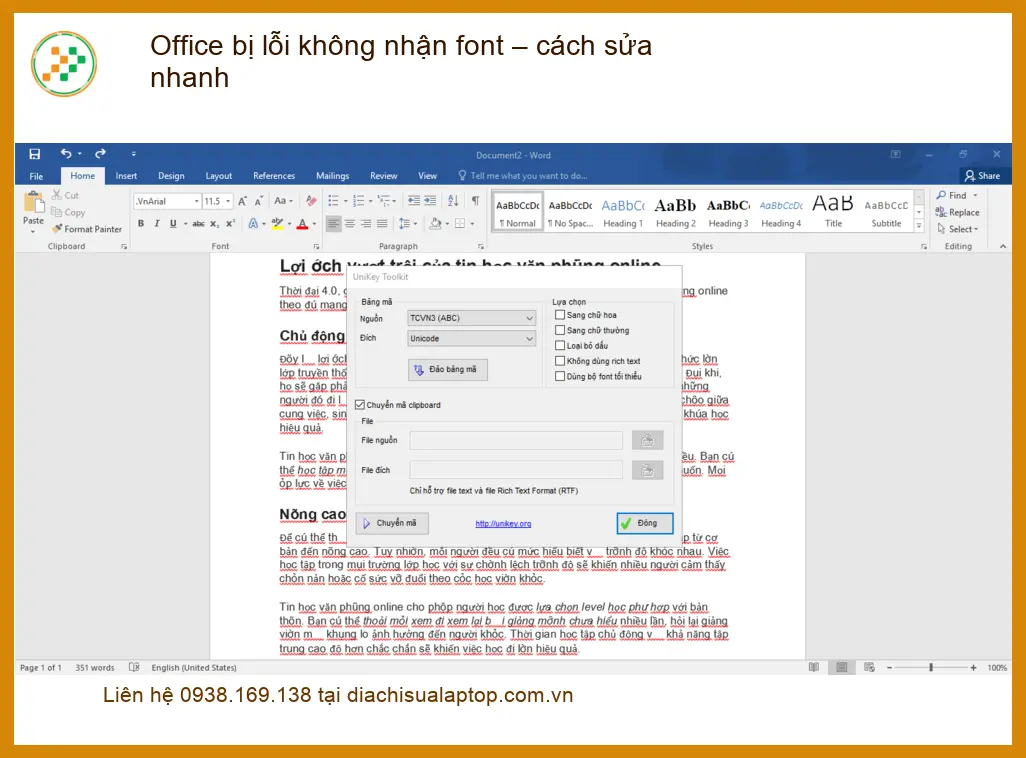Click the 'Chuyển mã' button

pyautogui.click(x=392, y=523)
